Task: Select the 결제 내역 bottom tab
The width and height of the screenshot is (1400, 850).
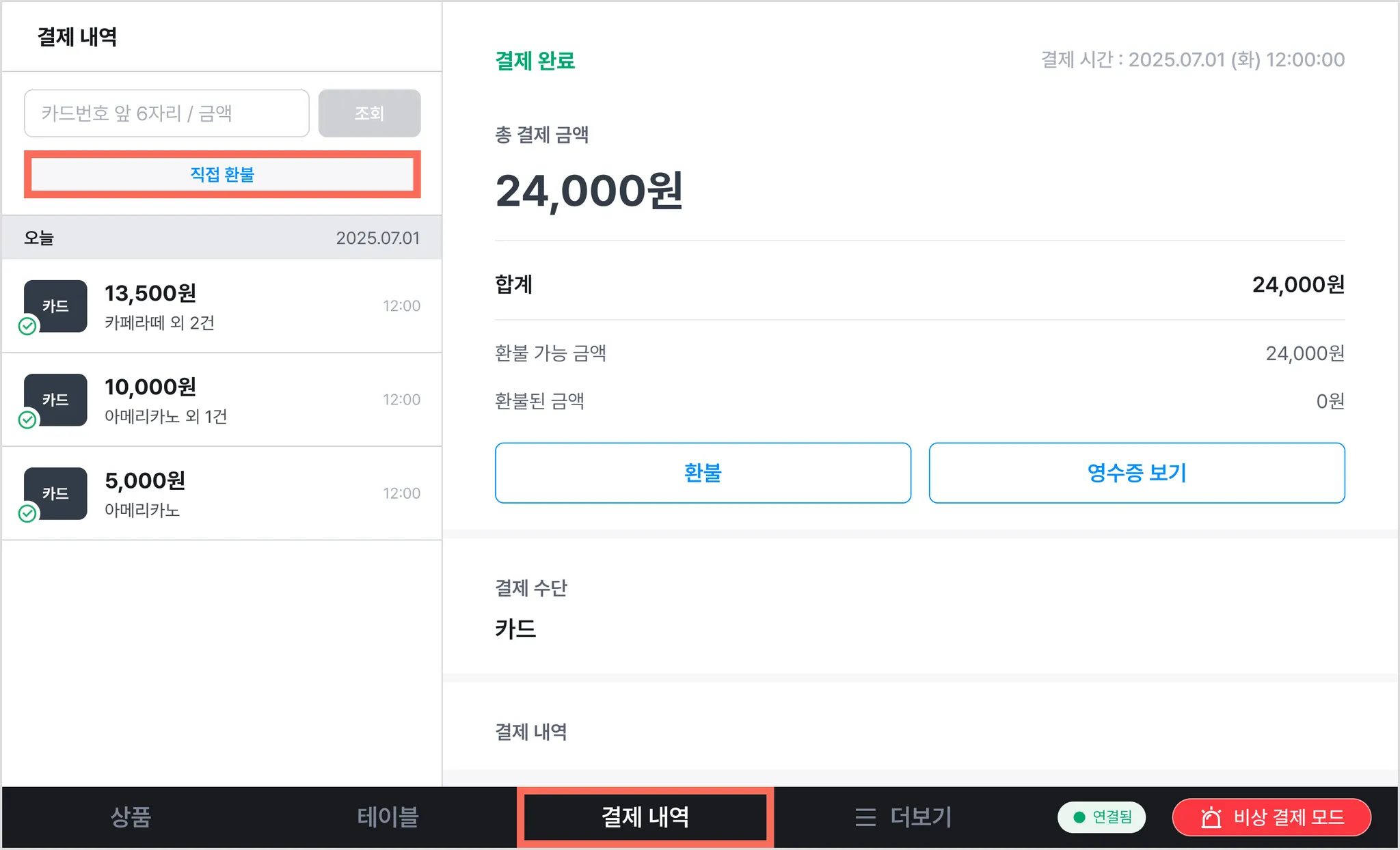Action: coord(645,817)
